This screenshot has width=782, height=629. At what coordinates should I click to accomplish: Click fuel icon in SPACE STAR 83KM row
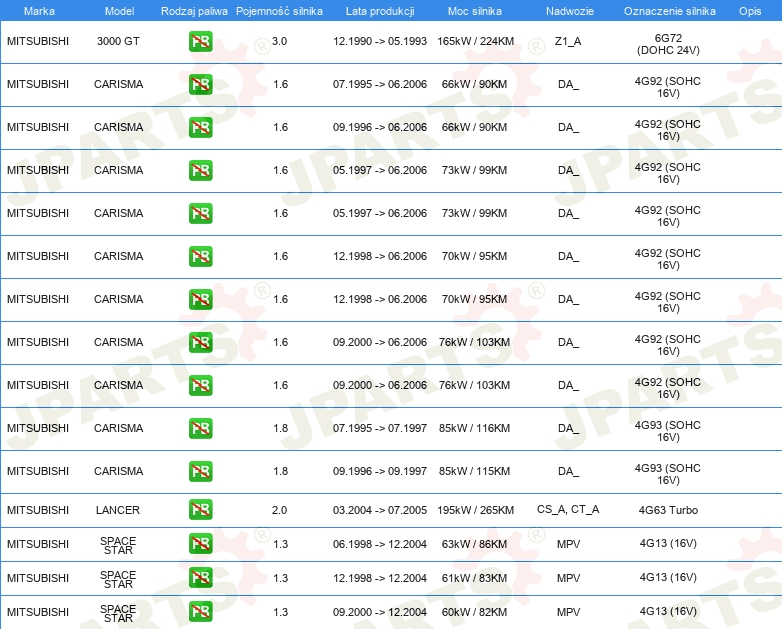tap(200, 578)
